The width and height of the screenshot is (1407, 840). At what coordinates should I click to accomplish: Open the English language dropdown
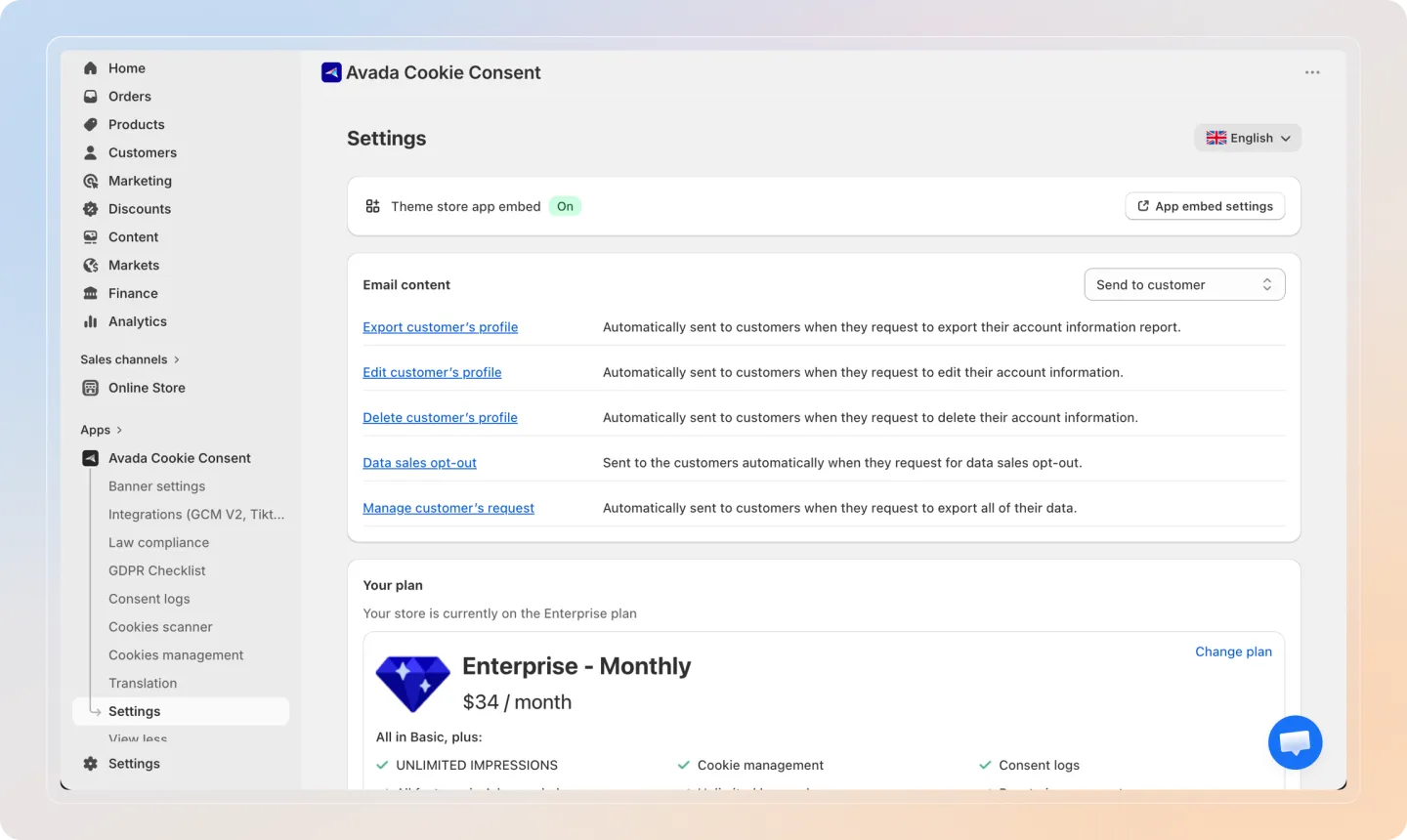pyautogui.click(x=1248, y=138)
